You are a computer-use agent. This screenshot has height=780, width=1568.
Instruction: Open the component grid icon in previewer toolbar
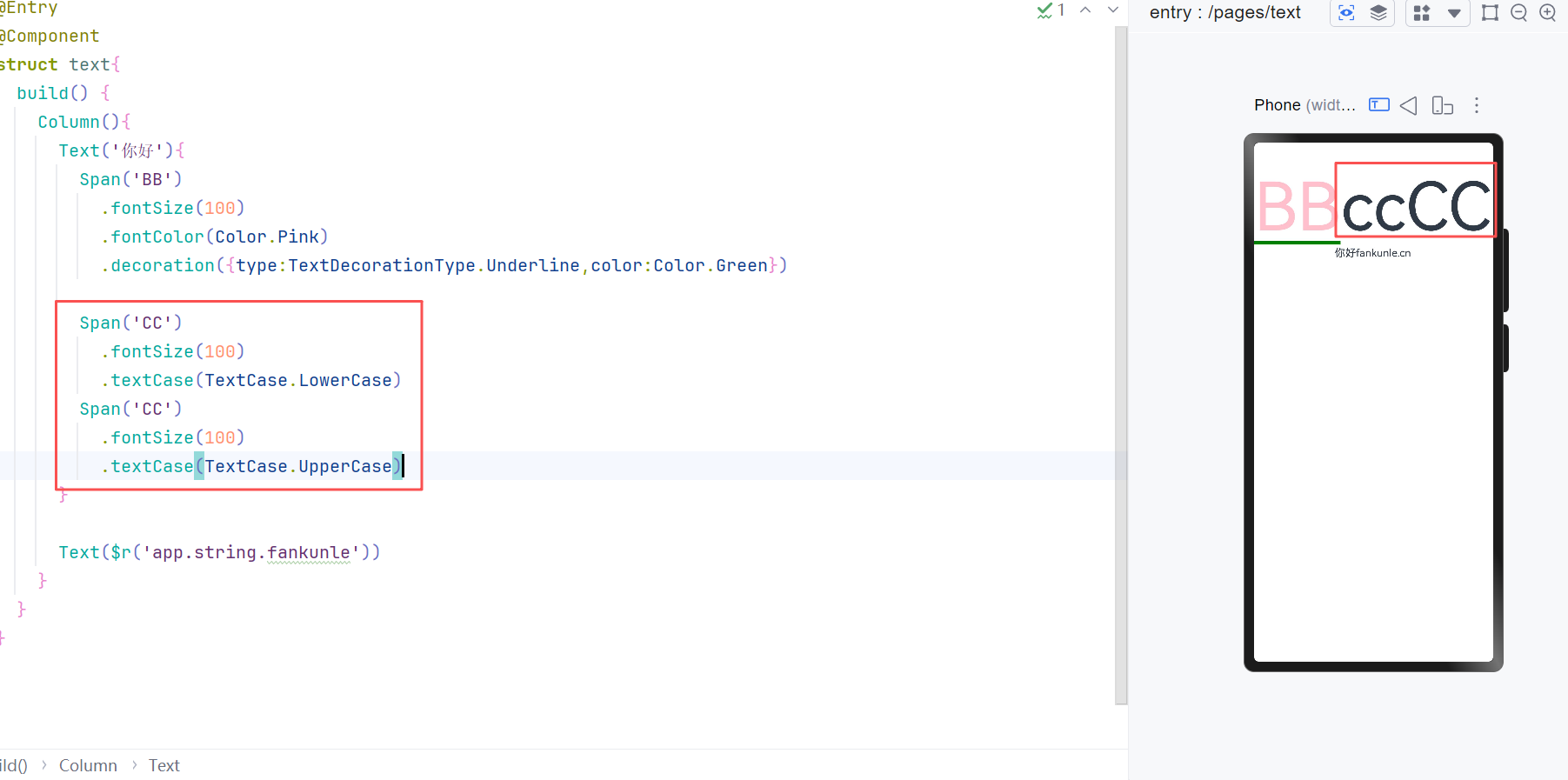point(1422,13)
